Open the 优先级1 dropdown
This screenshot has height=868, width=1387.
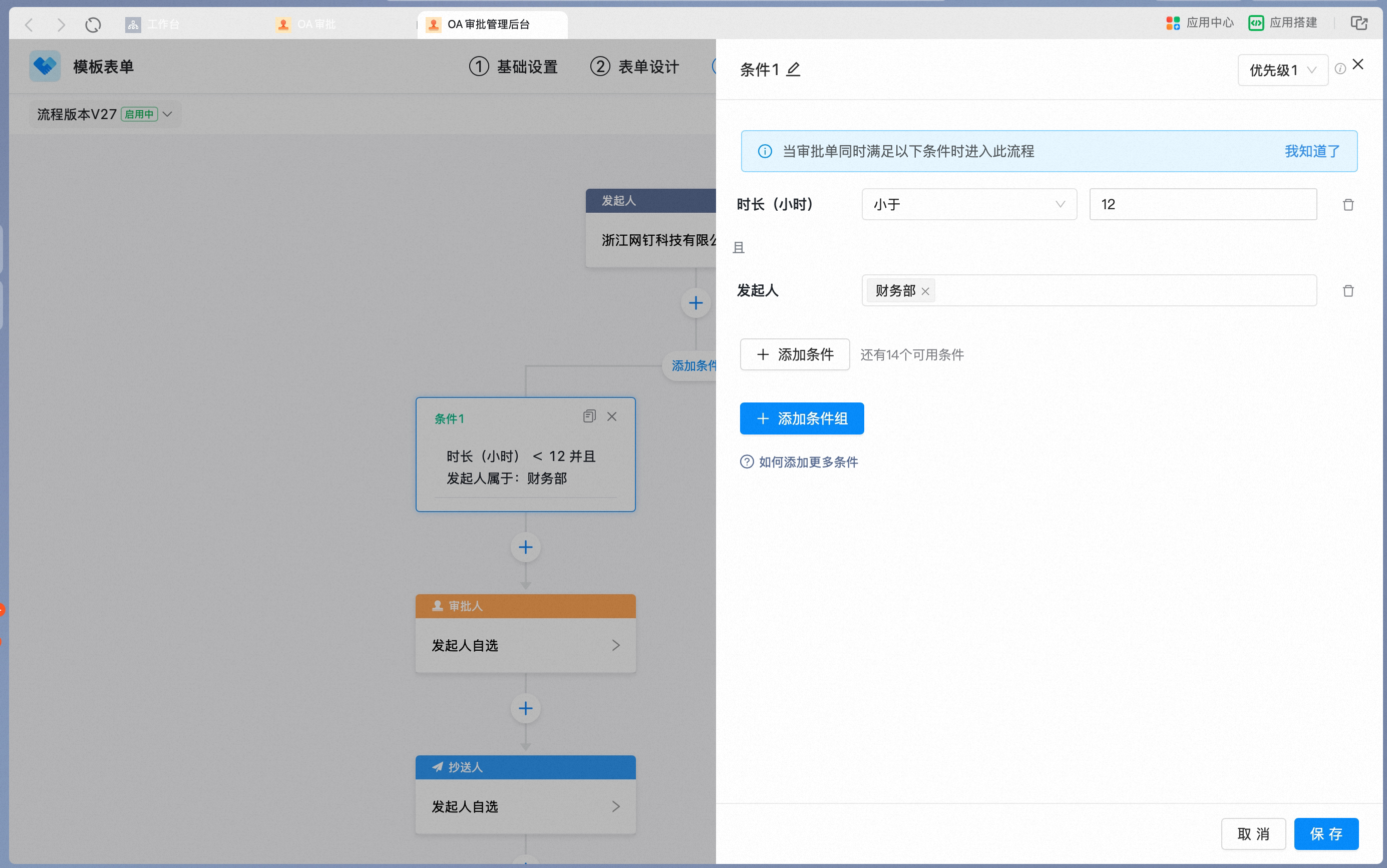pos(1282,70)
